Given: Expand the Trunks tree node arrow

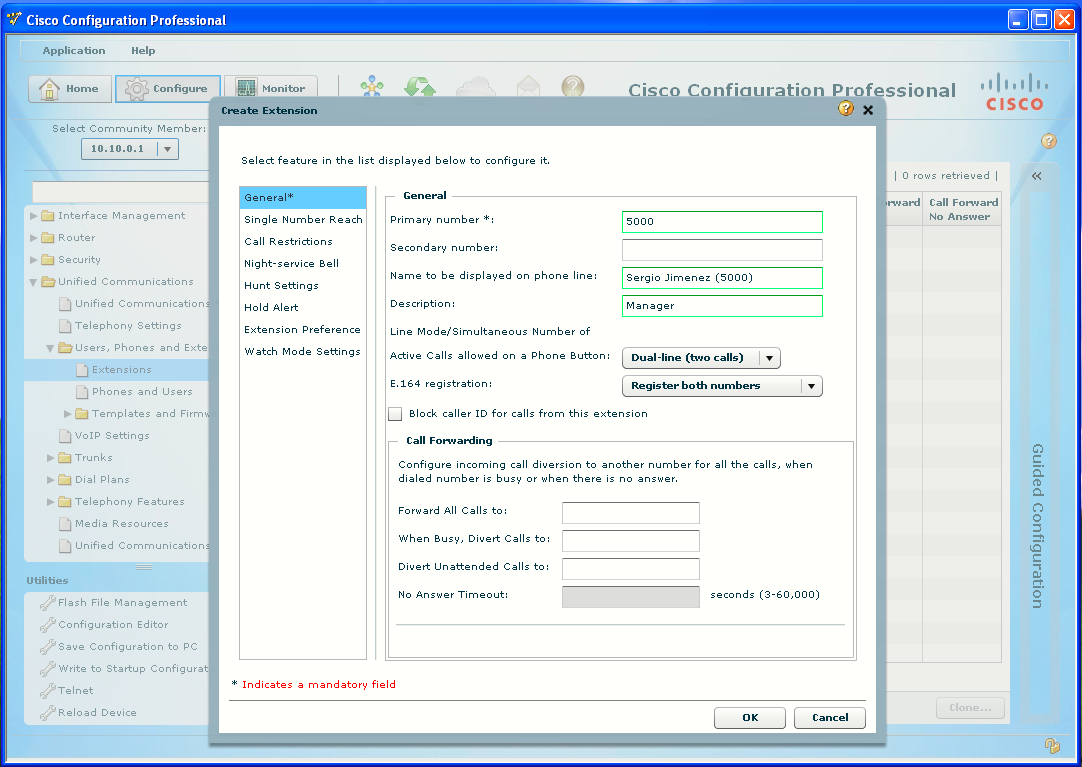Looking at the screenshot, I should click(x=50, y=458).
